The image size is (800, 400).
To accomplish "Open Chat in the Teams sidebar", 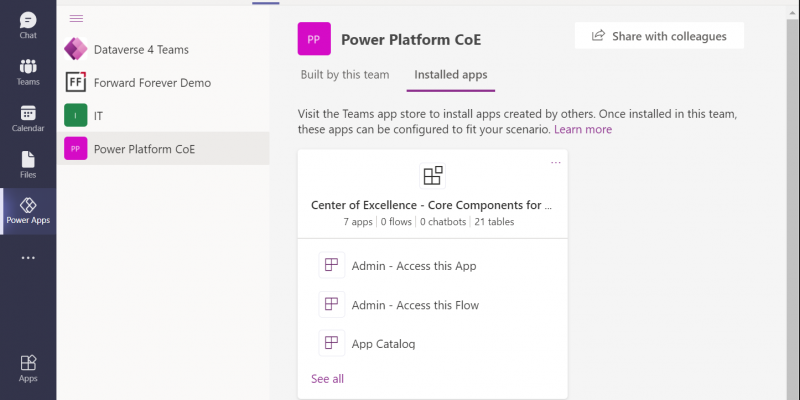I will [28, 26].
